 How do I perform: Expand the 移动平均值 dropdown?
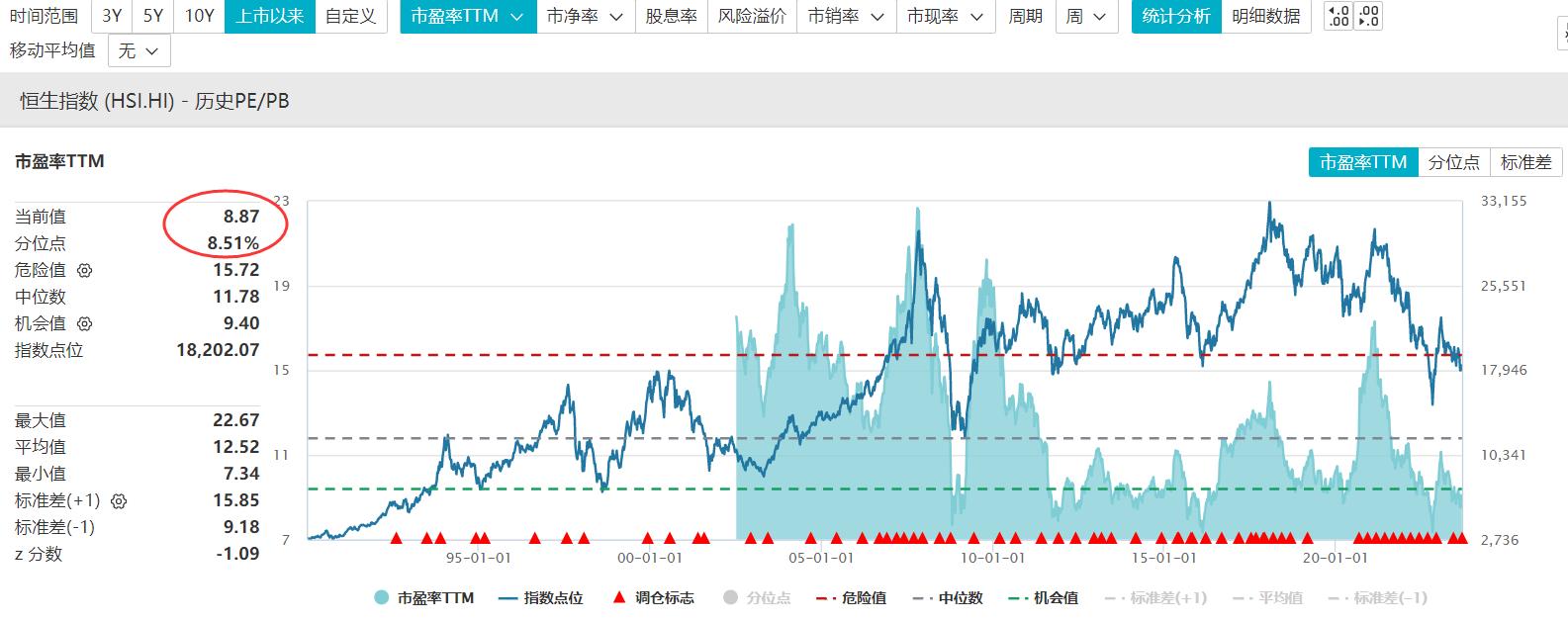tap(138, 49)
